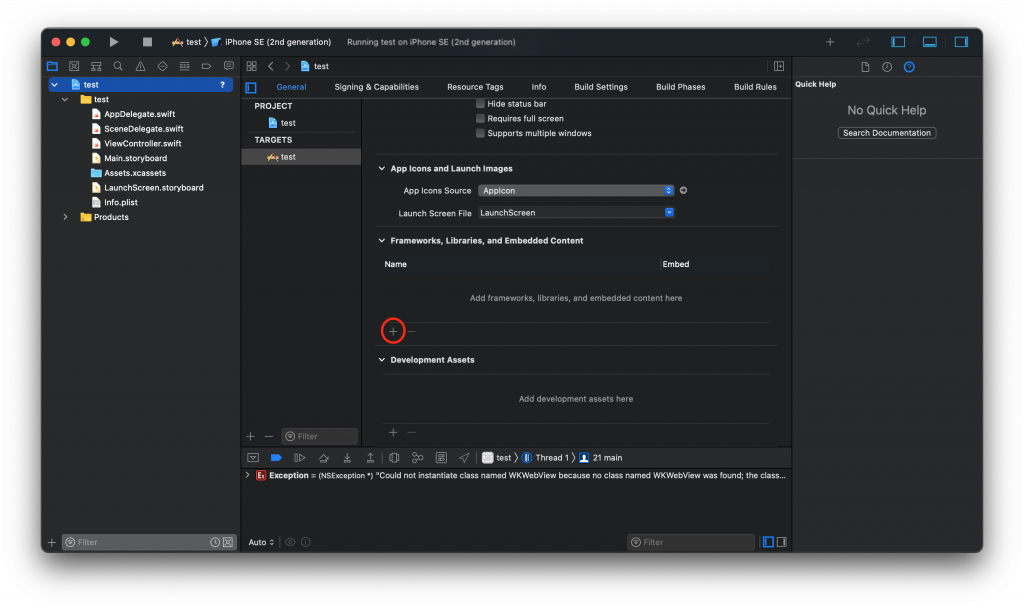Collapse the Development Assets section
This screenshot has width=1024, height=607.
[382, 360]
